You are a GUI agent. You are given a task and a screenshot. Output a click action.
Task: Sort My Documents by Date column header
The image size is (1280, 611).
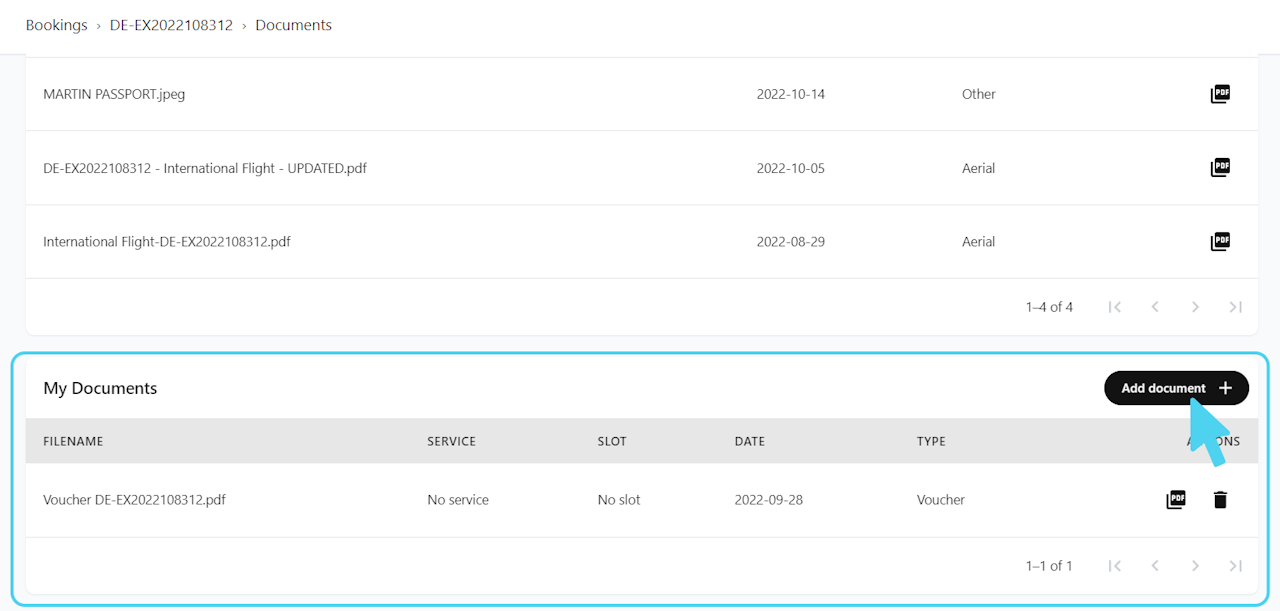point(750,441)
